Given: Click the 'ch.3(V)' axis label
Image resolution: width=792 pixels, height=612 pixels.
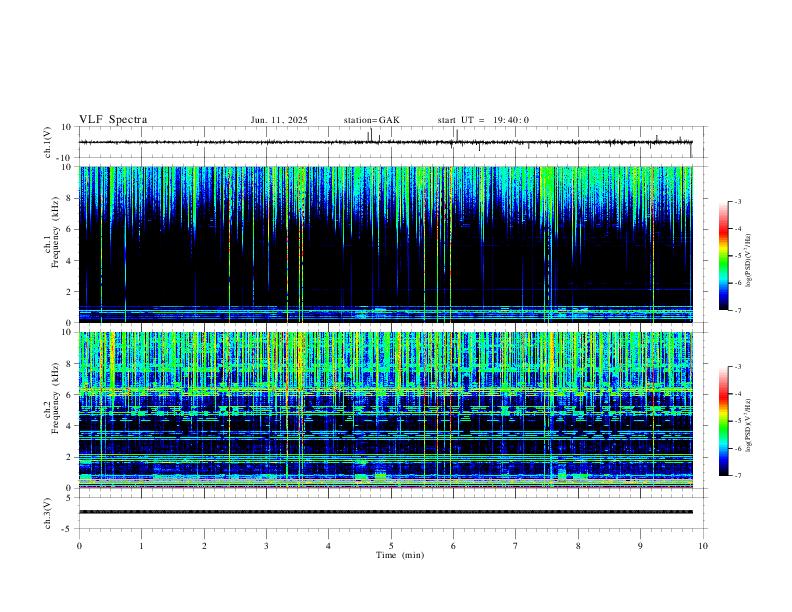Looking at the screenshot, I should (x=48, y=513).
